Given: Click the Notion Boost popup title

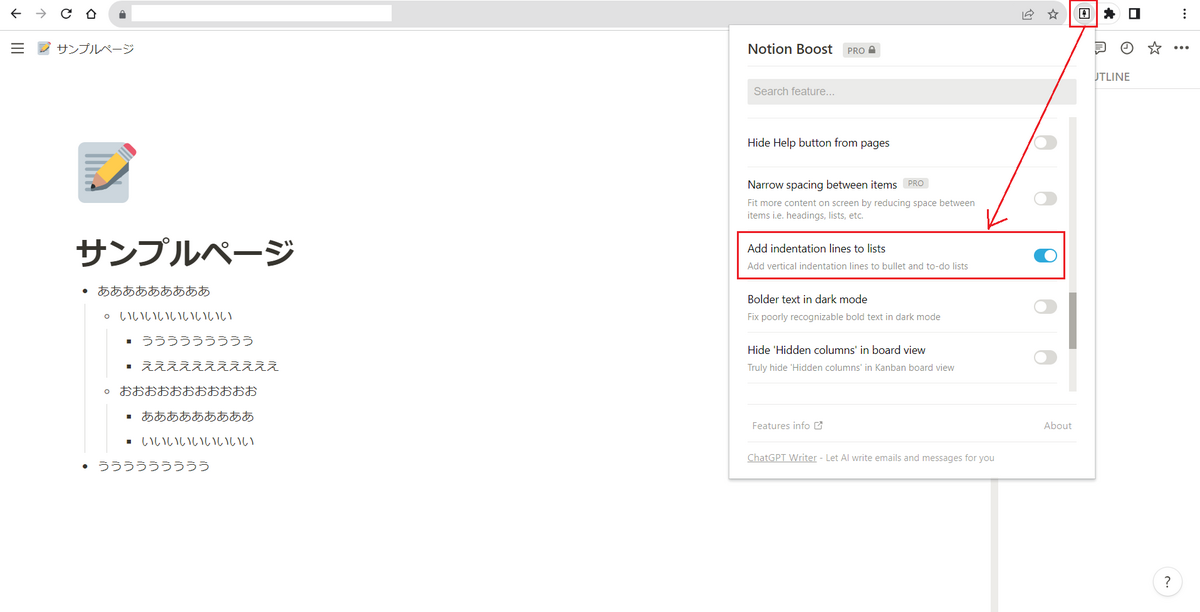Looking at the screenshot, I should [791, 49].
